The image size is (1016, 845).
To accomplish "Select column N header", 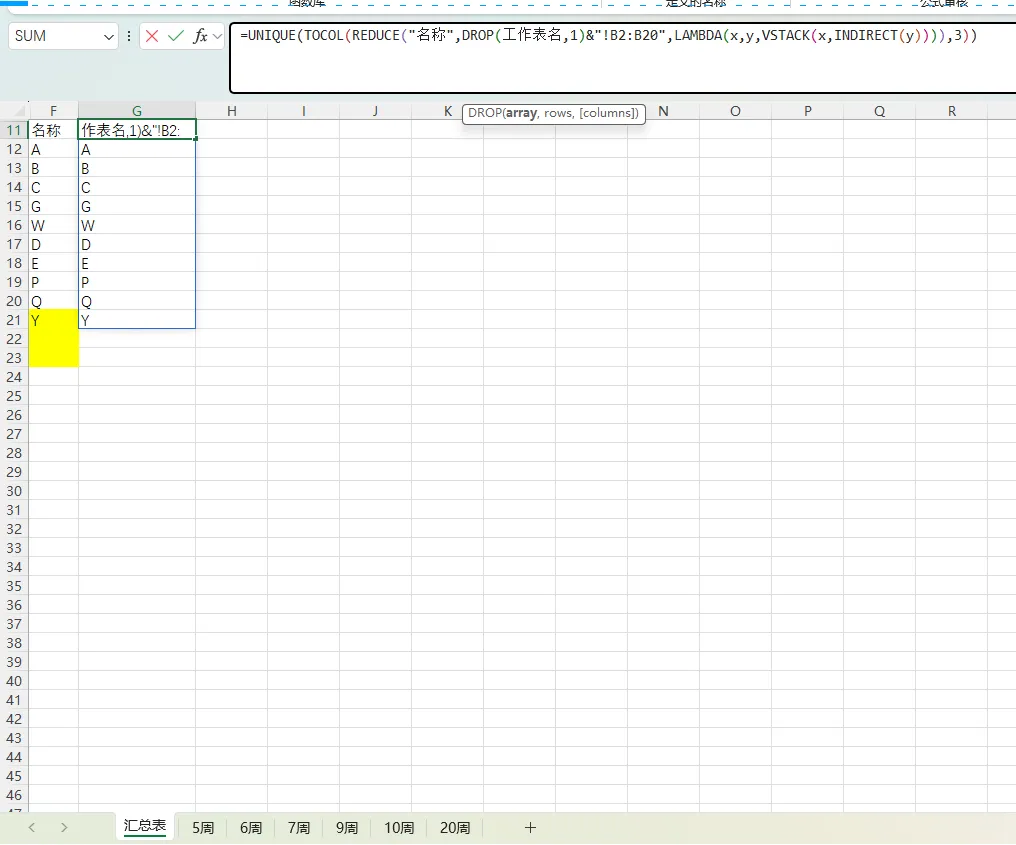I will pos(664,111).
